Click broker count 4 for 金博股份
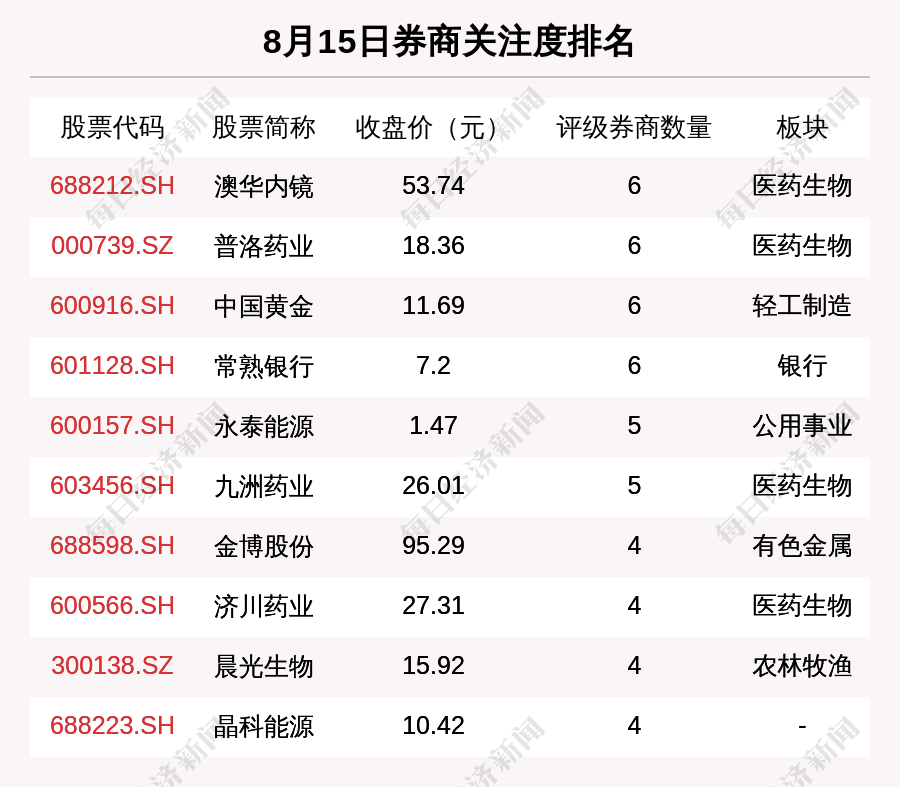Image resolution: width=900 pixels, height=787 pixels. pos(634,545)
